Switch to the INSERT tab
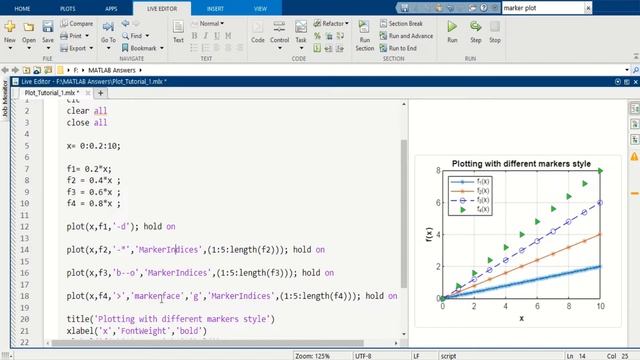This screenshot has height=360, width=640. tap(215, 9)
